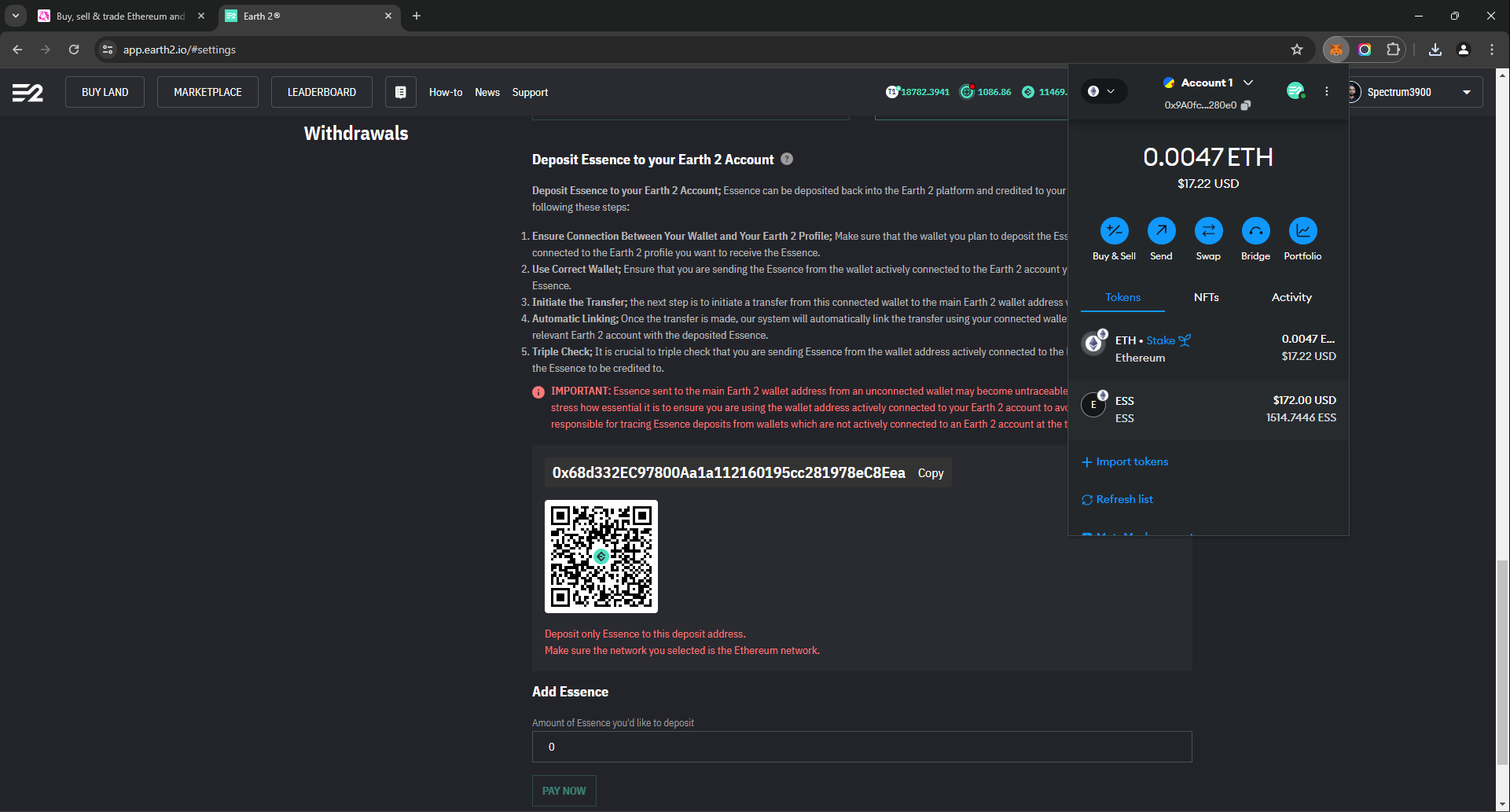The width and height of the screenshot is (1510, 812).
Task: Bookmark this page with the star icon
Action: (1297, 50)
